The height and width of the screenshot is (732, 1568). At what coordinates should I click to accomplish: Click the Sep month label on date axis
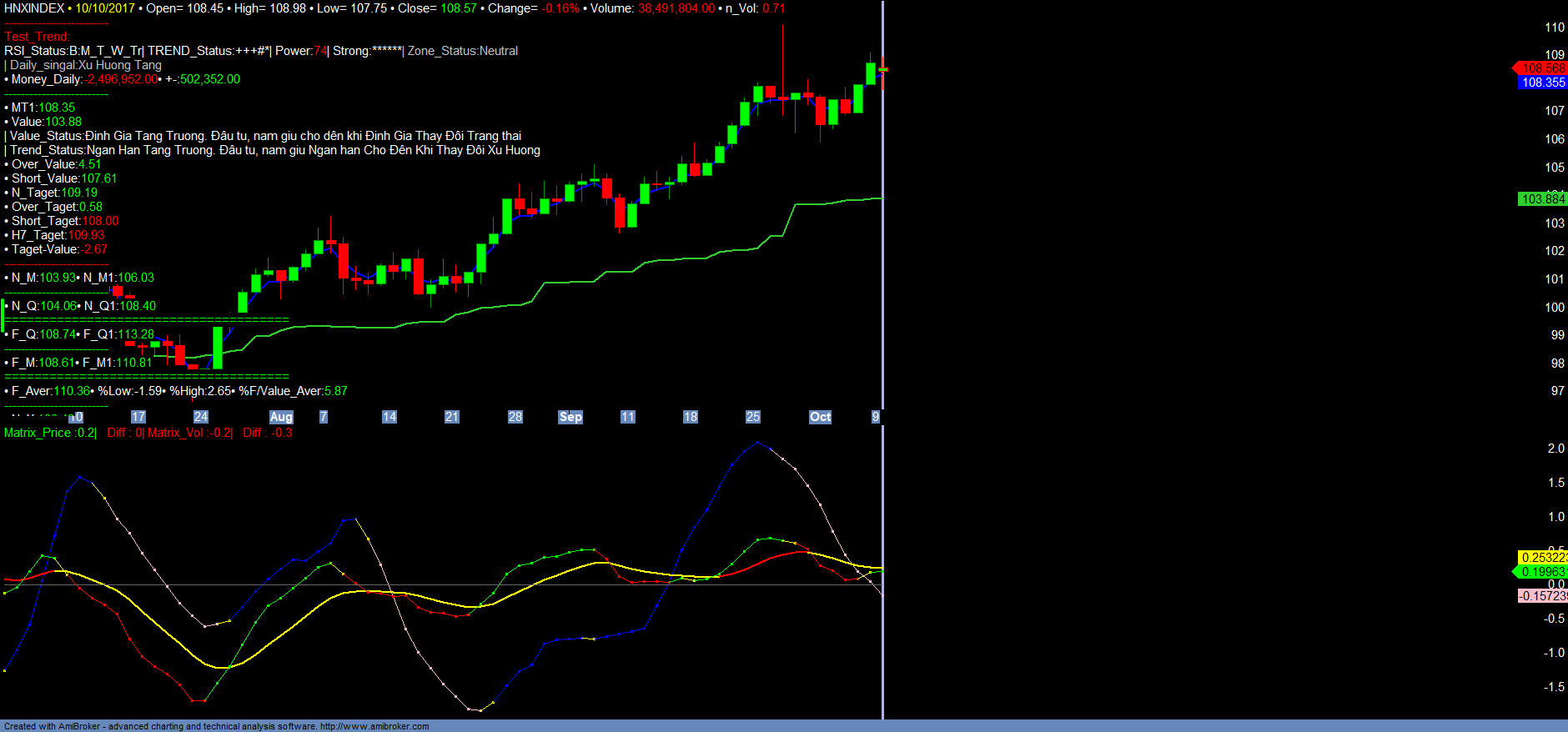570,417
